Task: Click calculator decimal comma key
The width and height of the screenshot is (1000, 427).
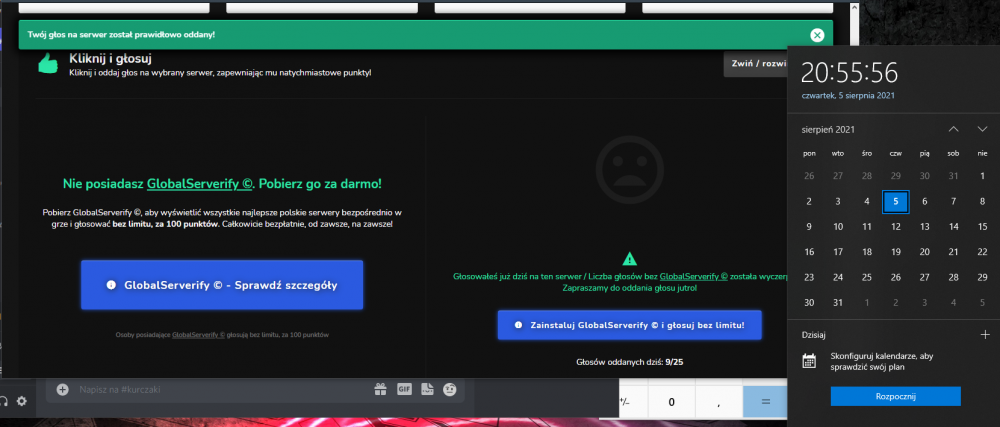Action: [x=719, y=402]
